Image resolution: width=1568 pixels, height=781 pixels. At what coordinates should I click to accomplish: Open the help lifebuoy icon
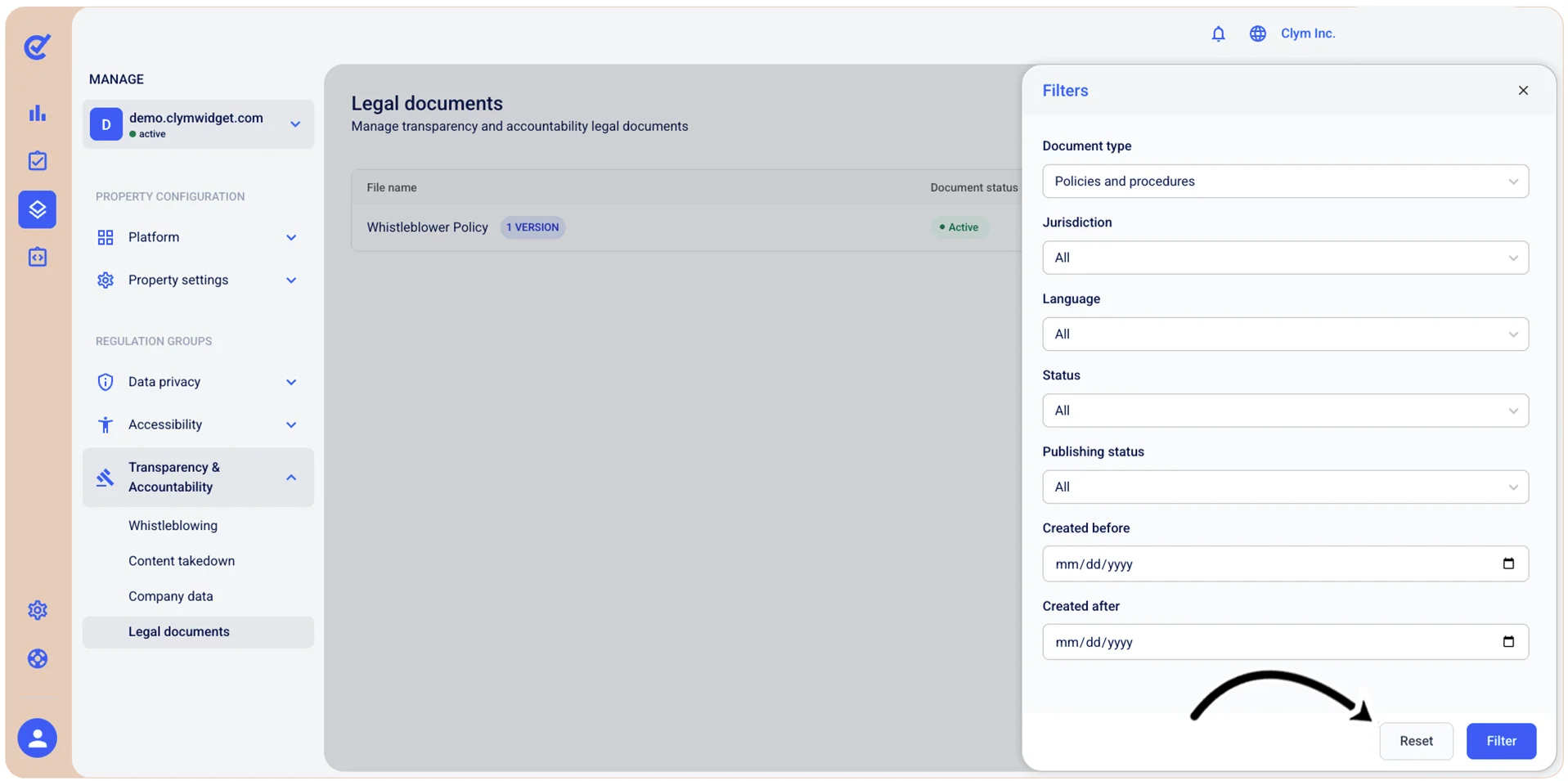(37, 658)
